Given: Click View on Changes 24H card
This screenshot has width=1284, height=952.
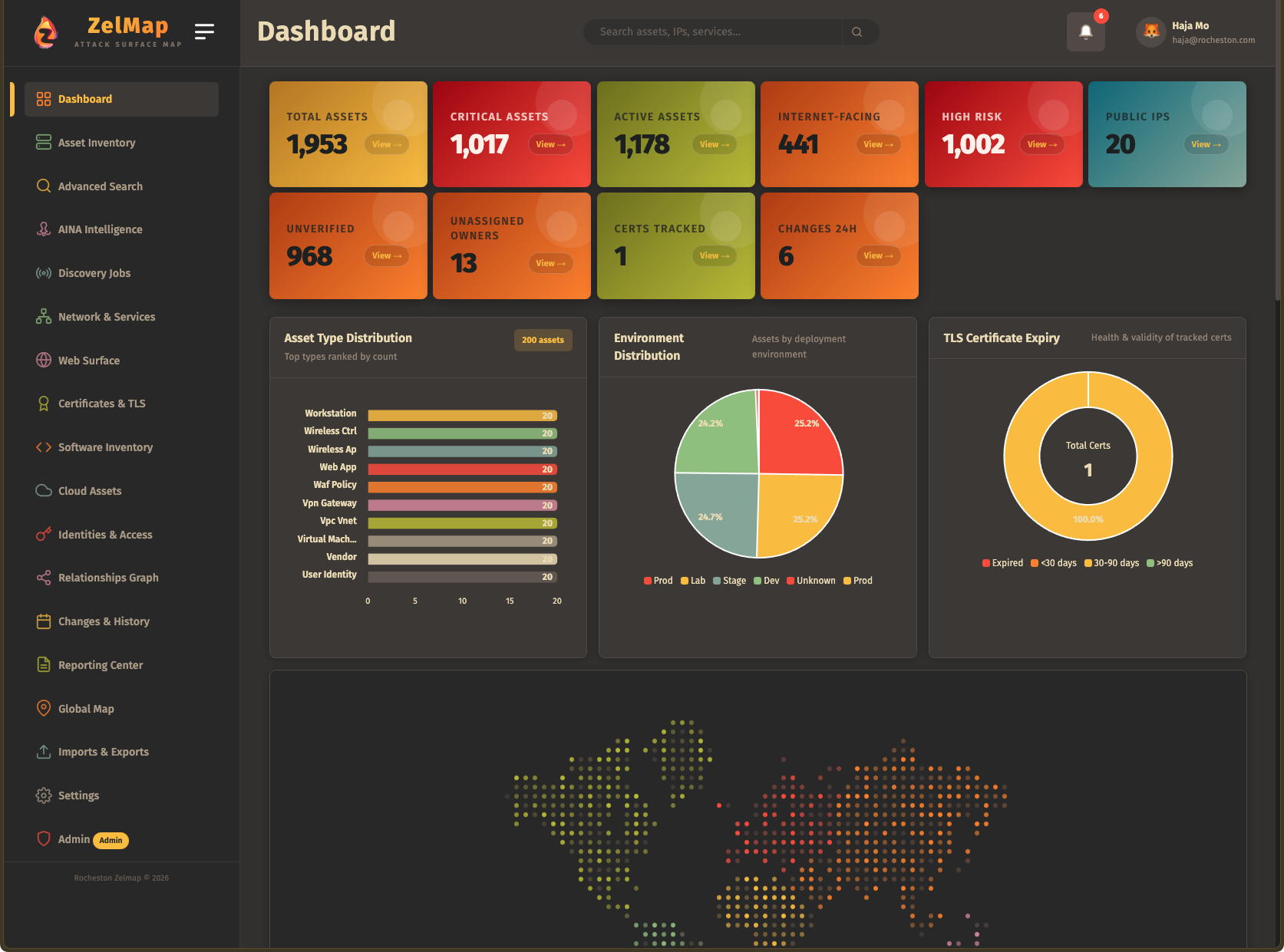Looking at the screenshot, I should click(878, 256).
